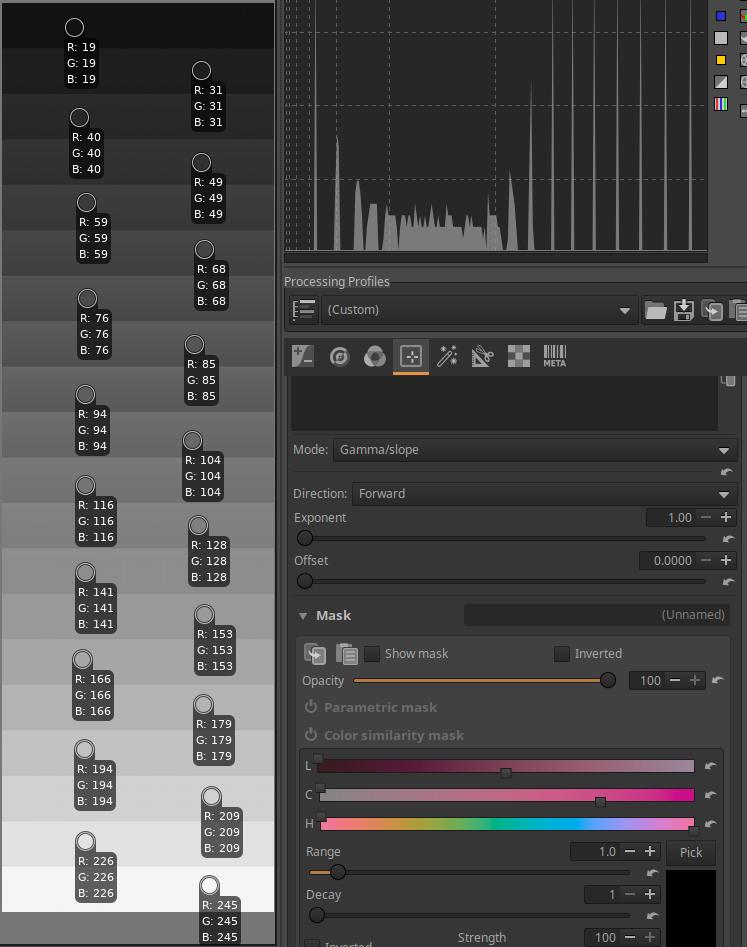Toggle the blue channel in the histogram
The image size is (747, 947).
(721, 16)
